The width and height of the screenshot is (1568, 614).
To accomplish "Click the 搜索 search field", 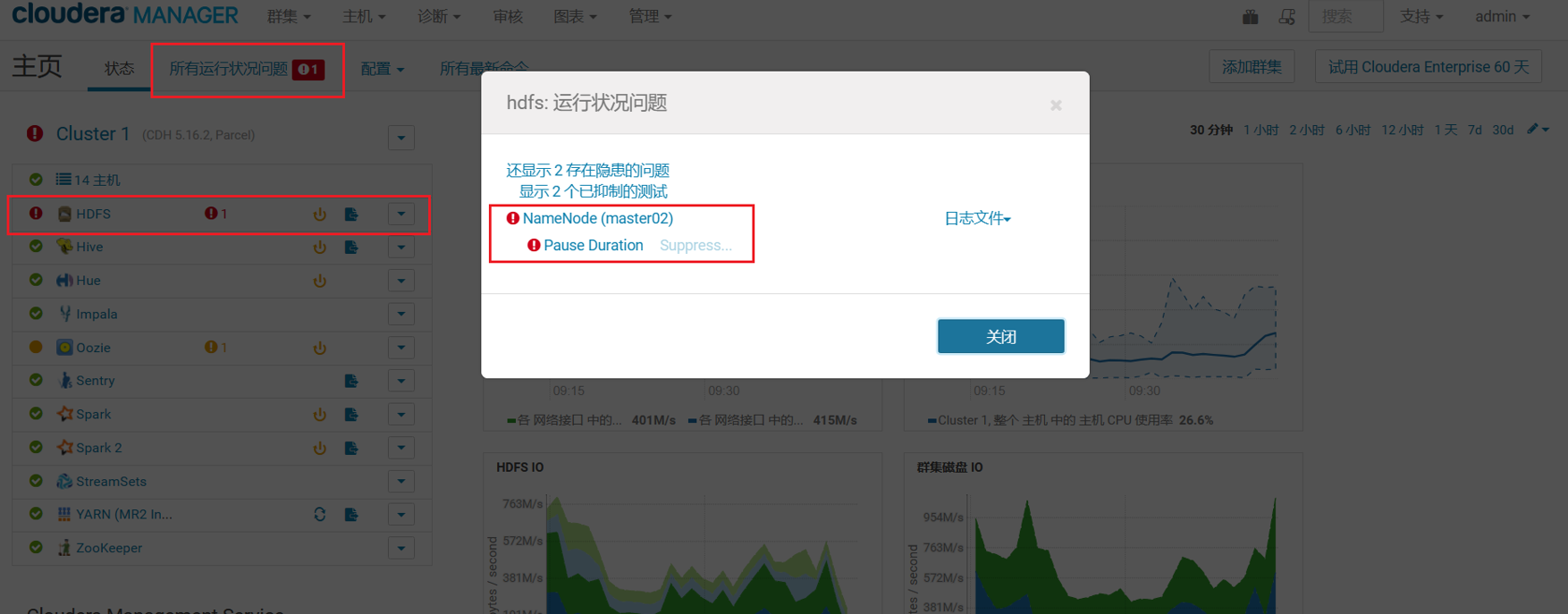I will [1345, 16].
